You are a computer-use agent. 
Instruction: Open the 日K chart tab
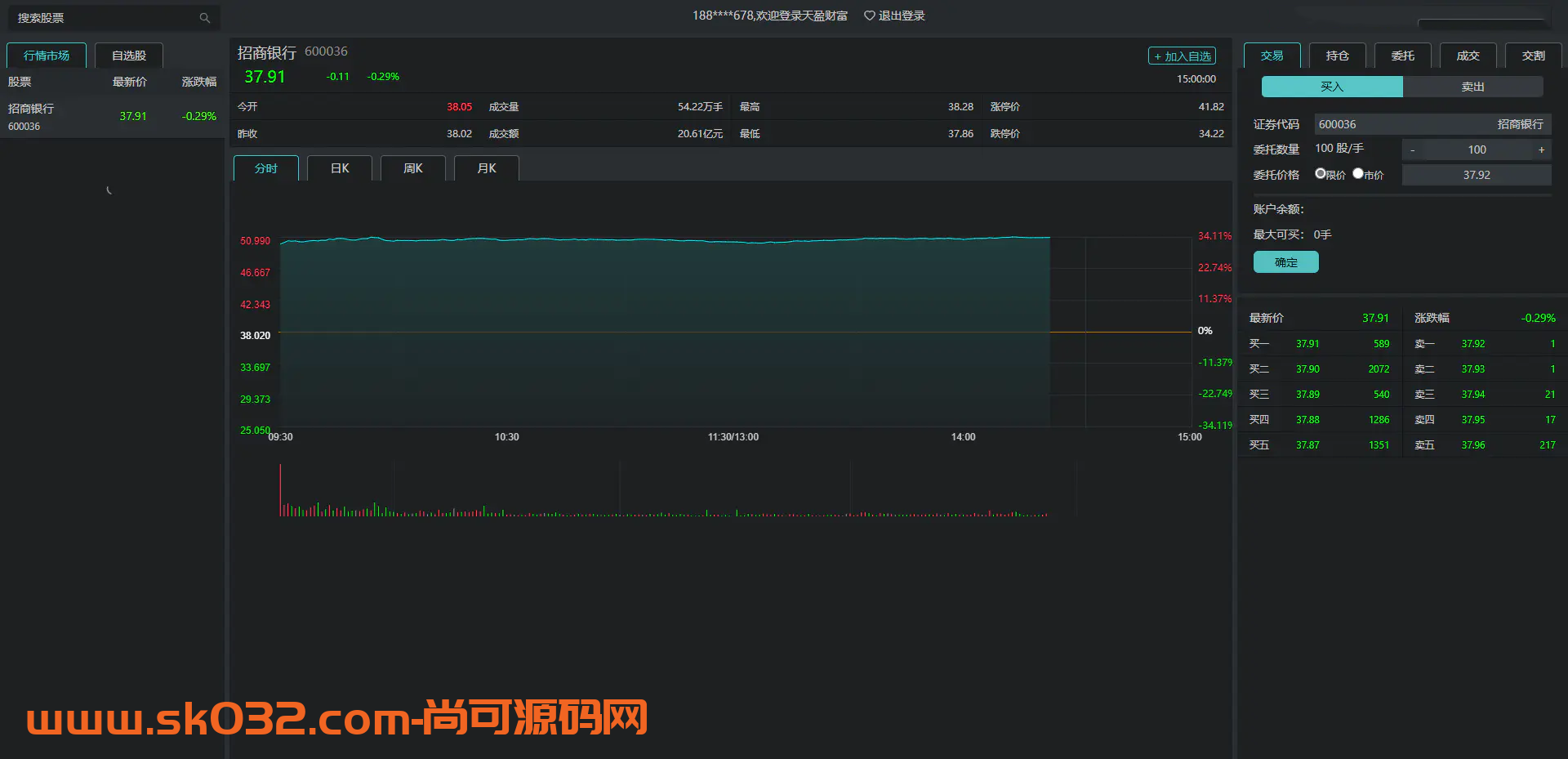coord(340,168)
